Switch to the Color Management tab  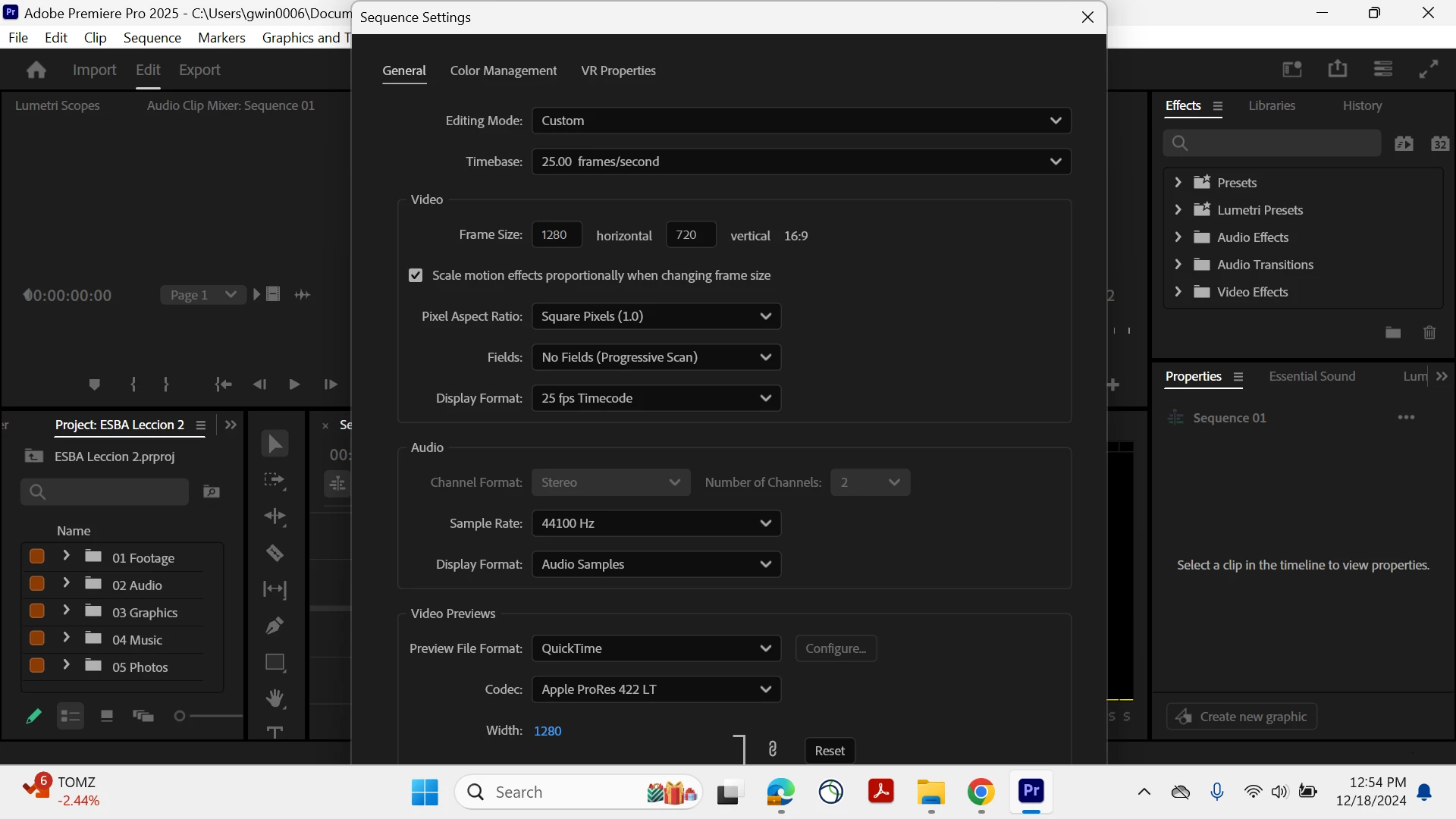tap(503, 71)
